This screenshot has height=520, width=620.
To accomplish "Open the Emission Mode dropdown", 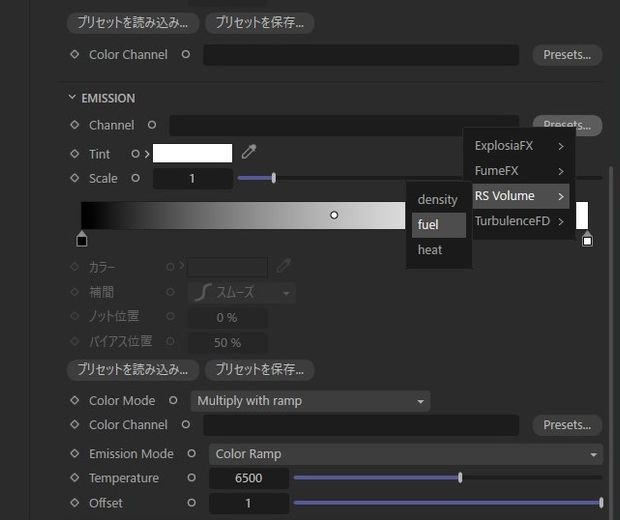I will pos(406,454).
